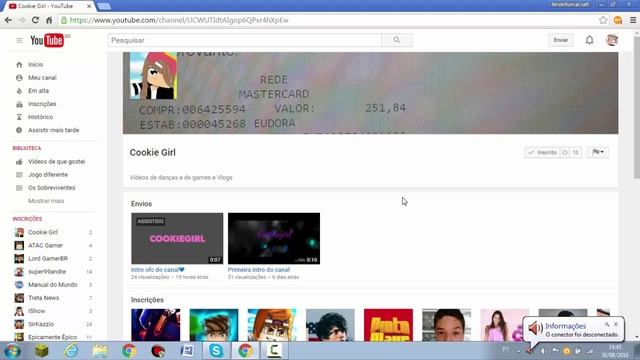Click the search magnifier button
640x360 pixels.
click(x=397, y=40)
